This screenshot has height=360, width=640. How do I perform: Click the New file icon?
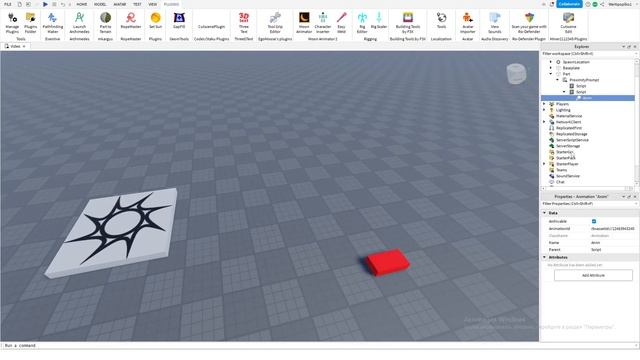[x=20, y=4]
